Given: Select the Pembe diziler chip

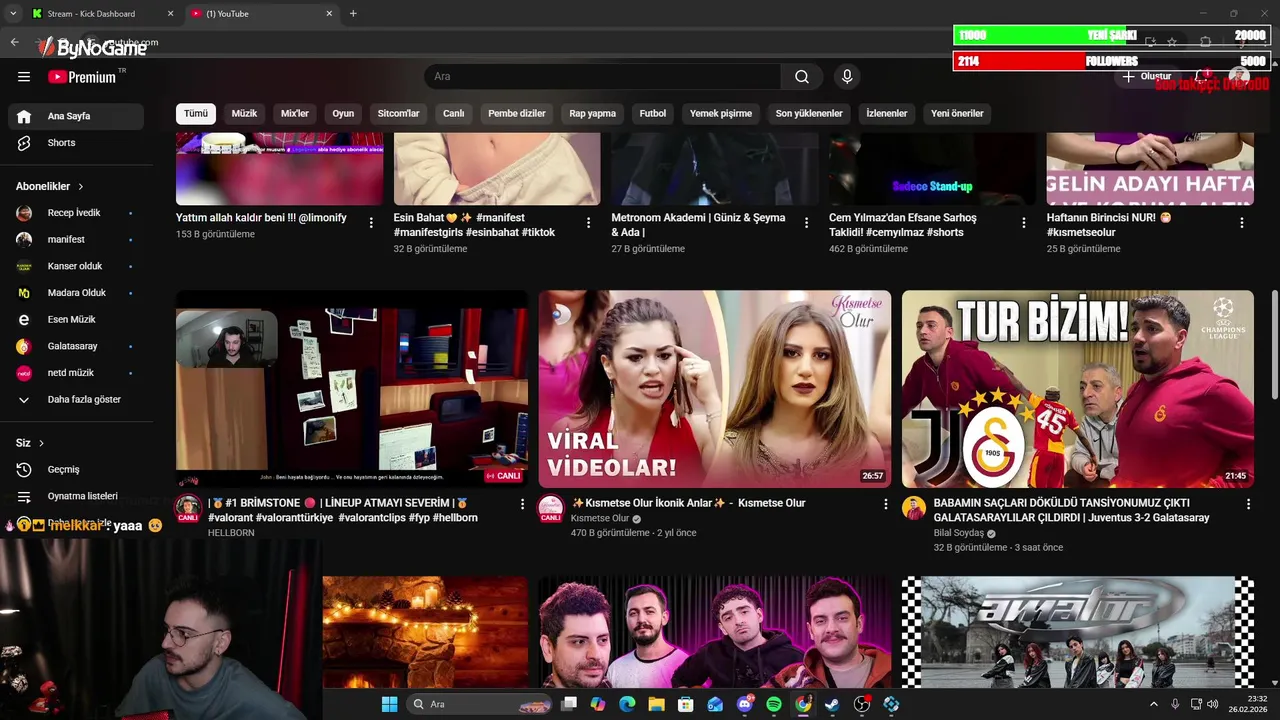Looking at the screenshot, I should (x=517, y=113).
